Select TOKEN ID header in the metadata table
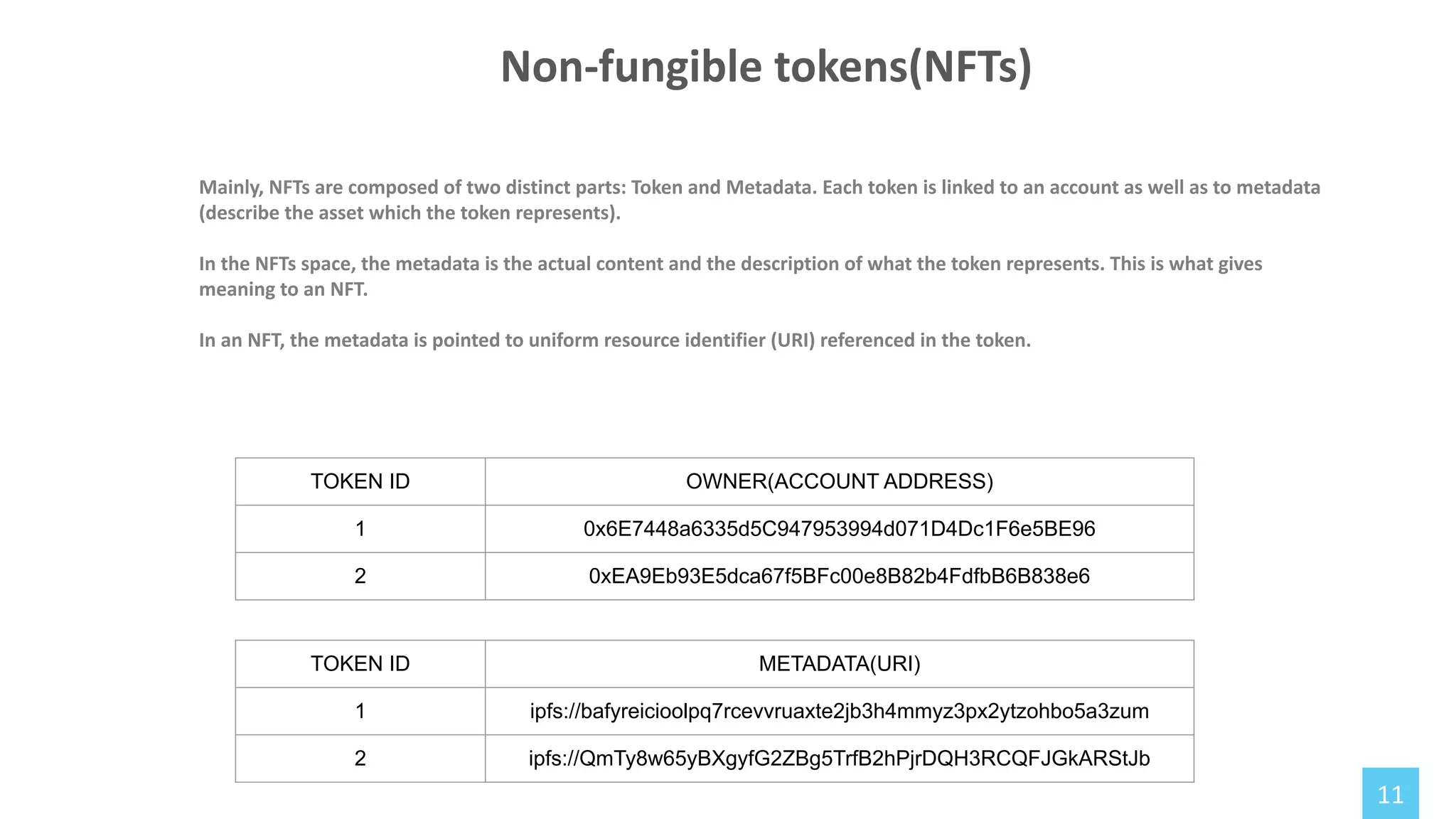Image resolution: width=1456 pixels, height=819 pixels. (x=360, y=664)
